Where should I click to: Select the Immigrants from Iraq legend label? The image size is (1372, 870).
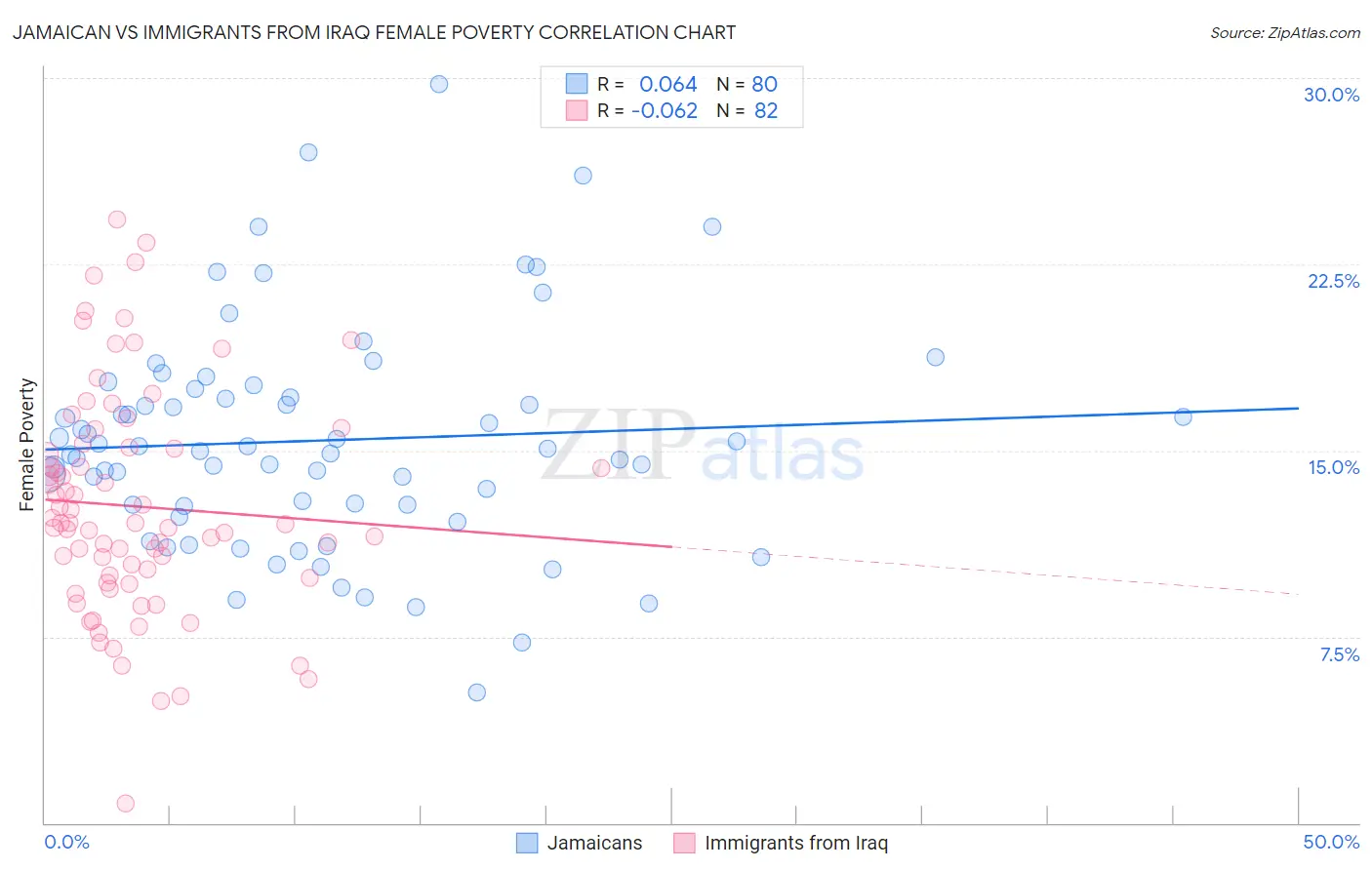796,843
